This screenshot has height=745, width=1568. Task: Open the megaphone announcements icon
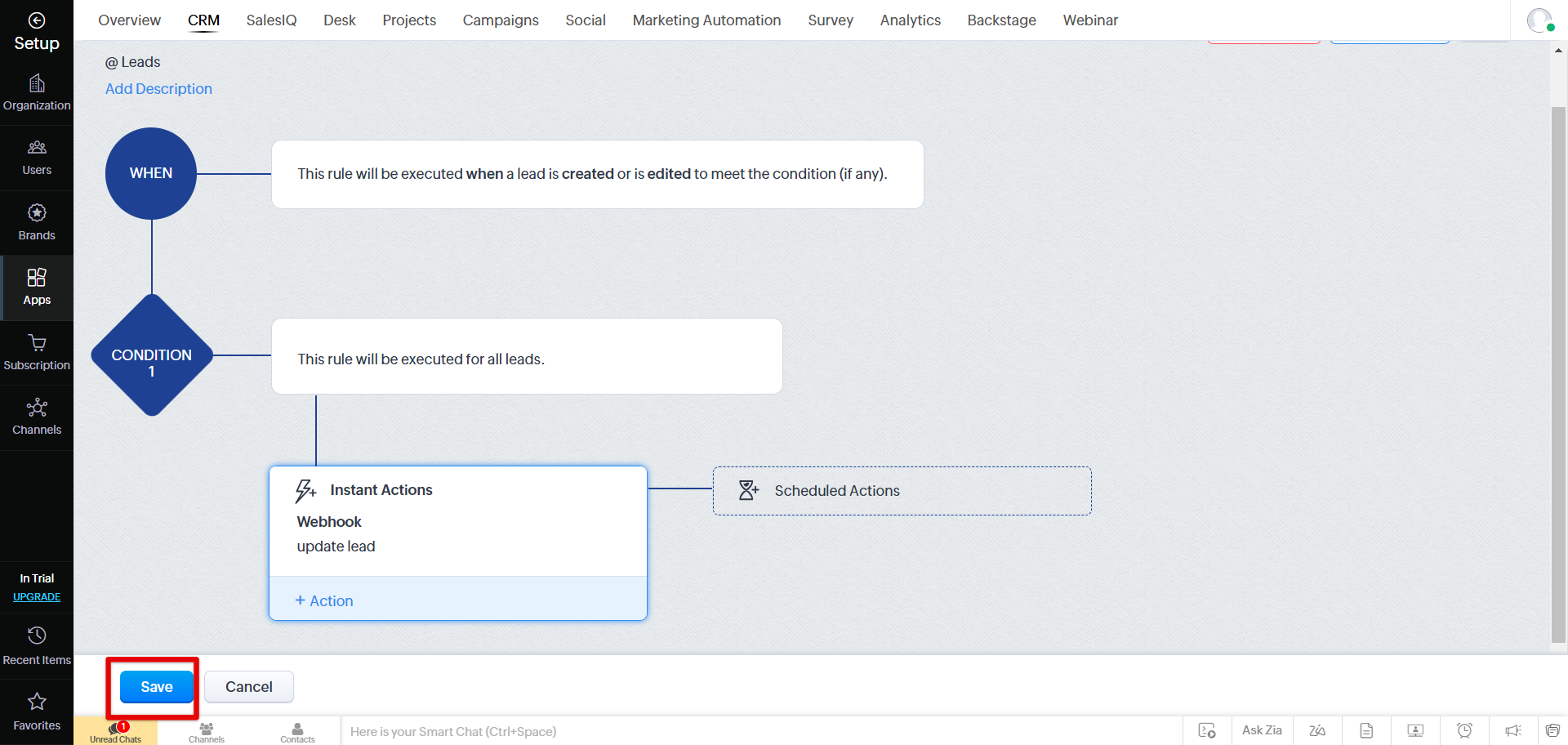point(1513,730)
